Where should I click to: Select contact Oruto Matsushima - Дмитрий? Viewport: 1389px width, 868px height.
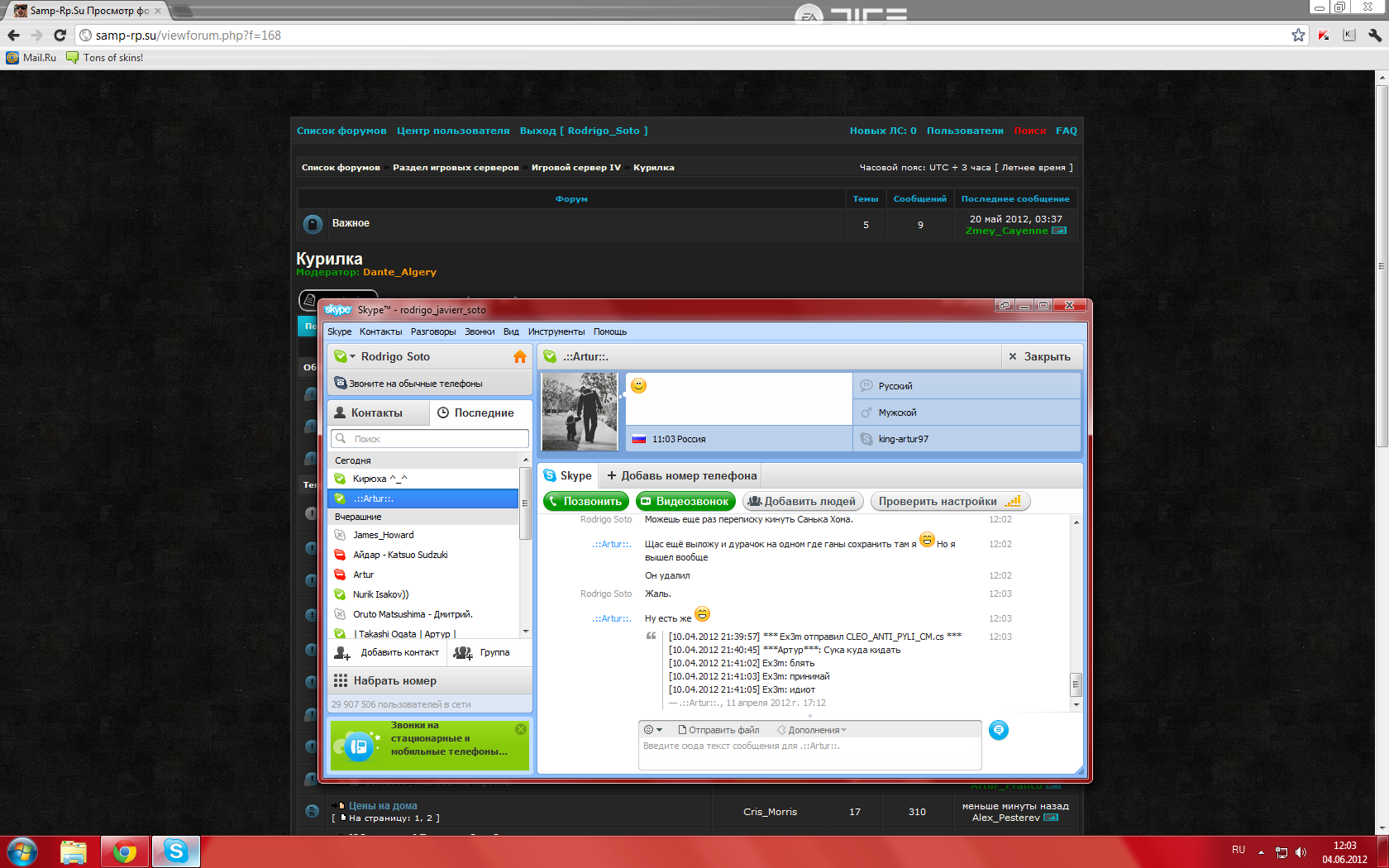(x=423, y=614)
